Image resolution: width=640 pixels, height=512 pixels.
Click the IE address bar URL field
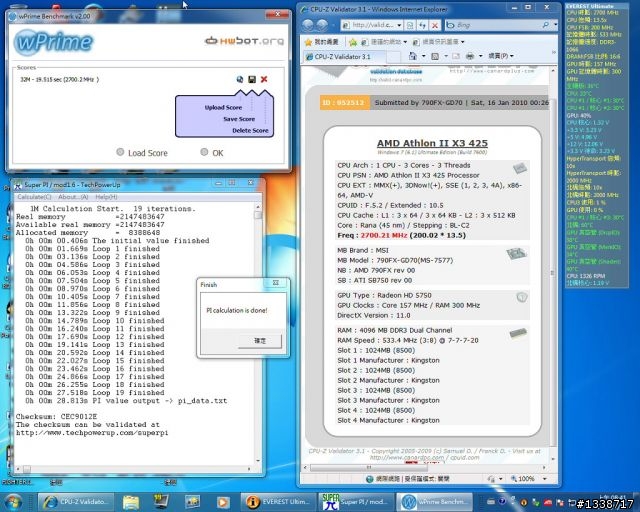click(x=373, y=25)
